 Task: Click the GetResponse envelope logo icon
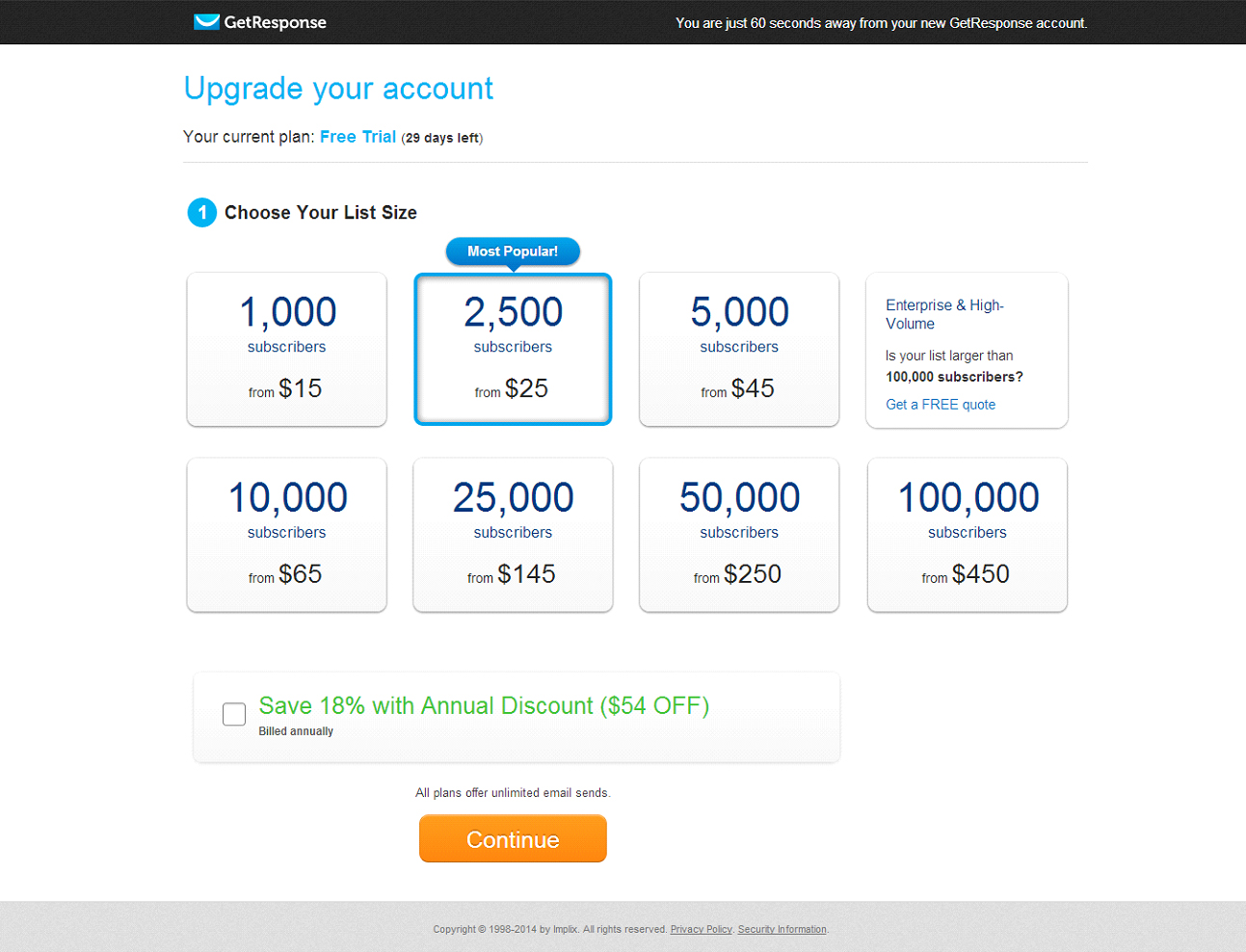[206, 22]
